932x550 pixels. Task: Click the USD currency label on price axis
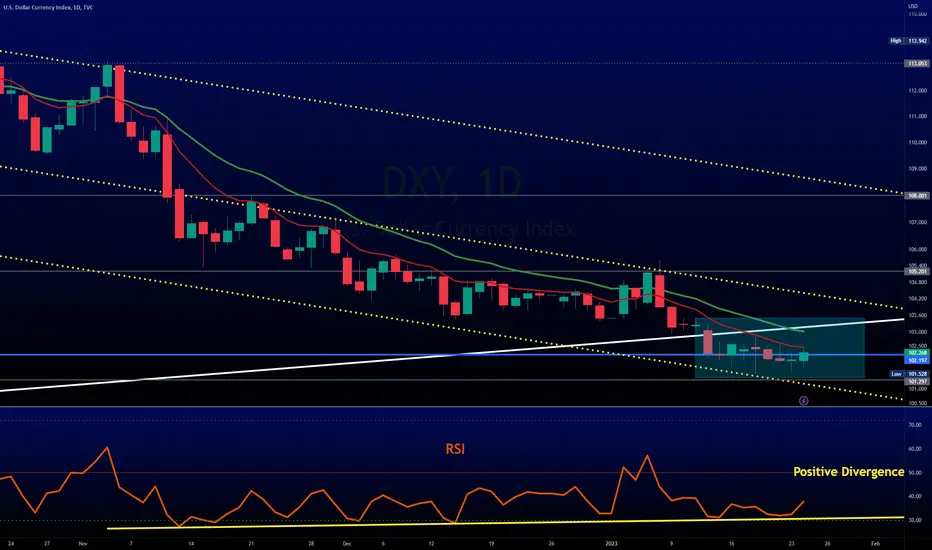[913, 6]
